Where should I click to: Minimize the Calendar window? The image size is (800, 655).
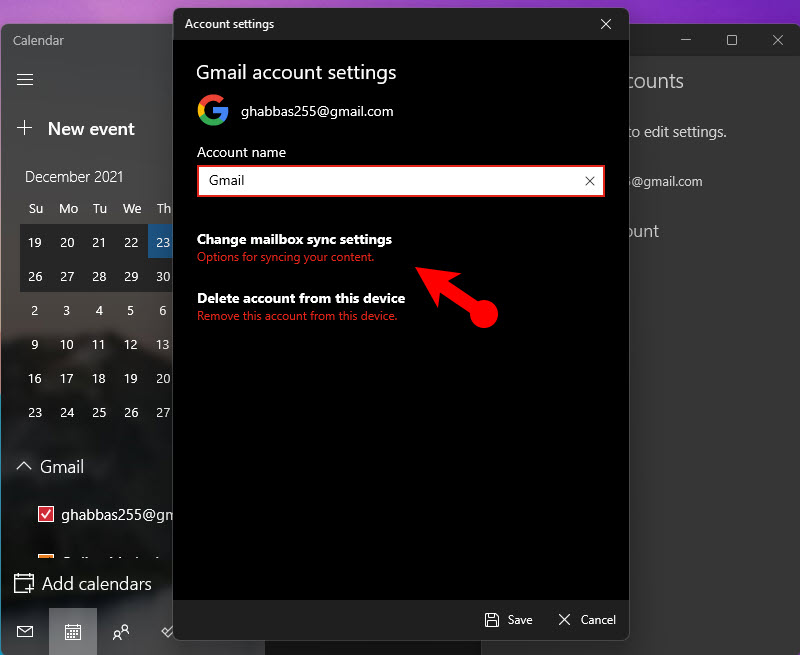coord(686,40)
